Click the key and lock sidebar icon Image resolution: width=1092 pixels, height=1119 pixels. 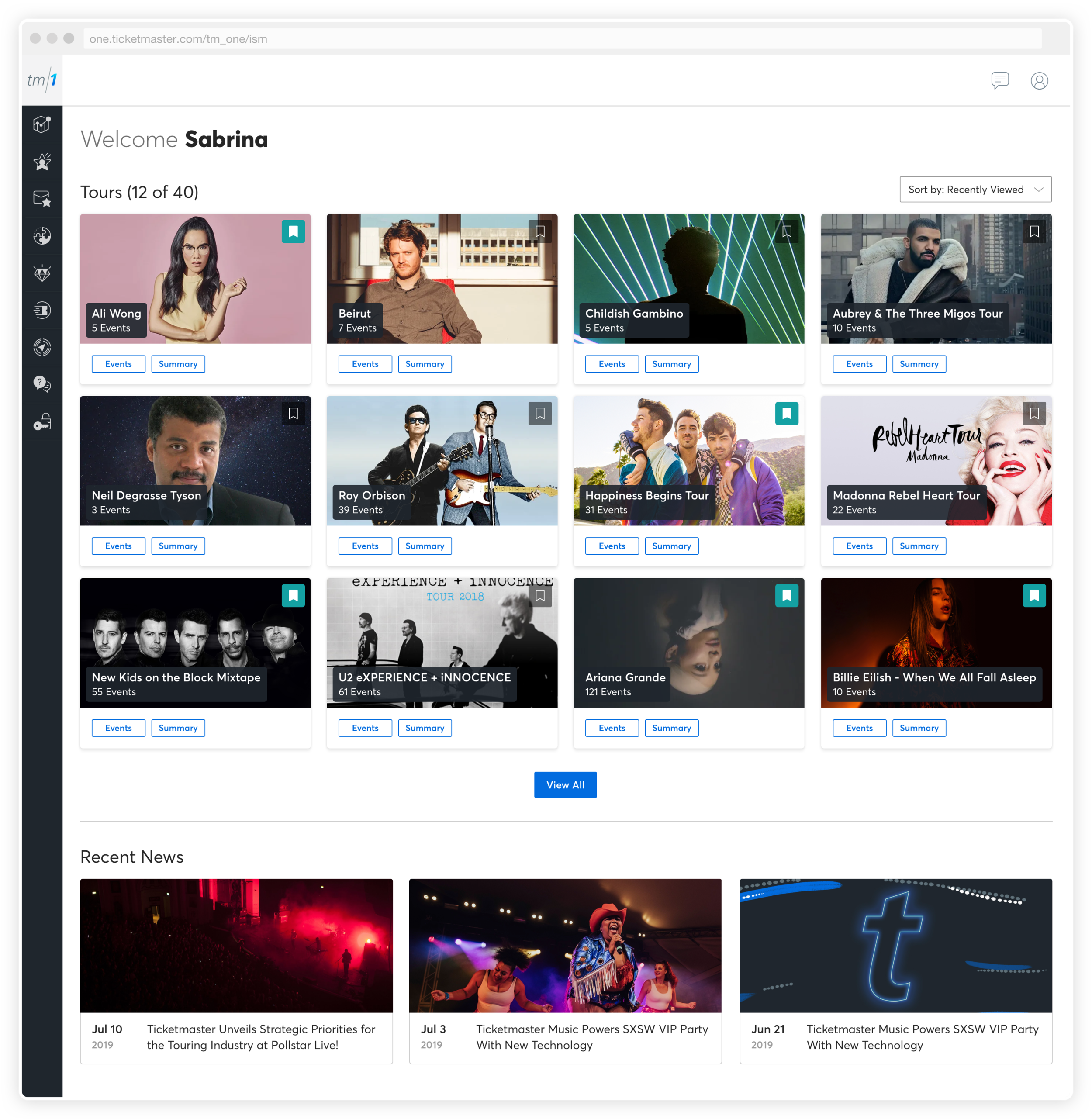coord(42,421)
